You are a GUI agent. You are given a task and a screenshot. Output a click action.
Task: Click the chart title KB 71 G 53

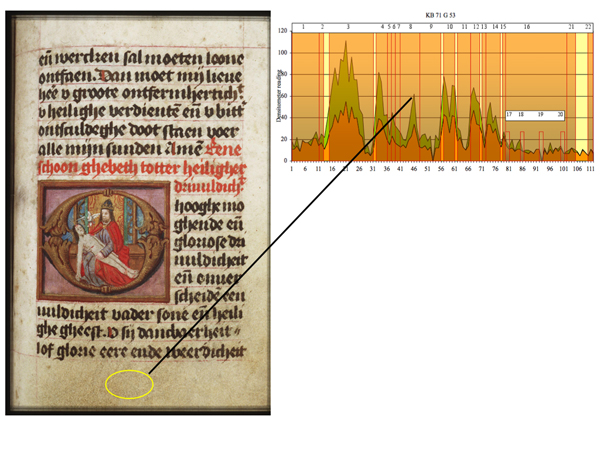pyautogui.click(x=441, y=7)
